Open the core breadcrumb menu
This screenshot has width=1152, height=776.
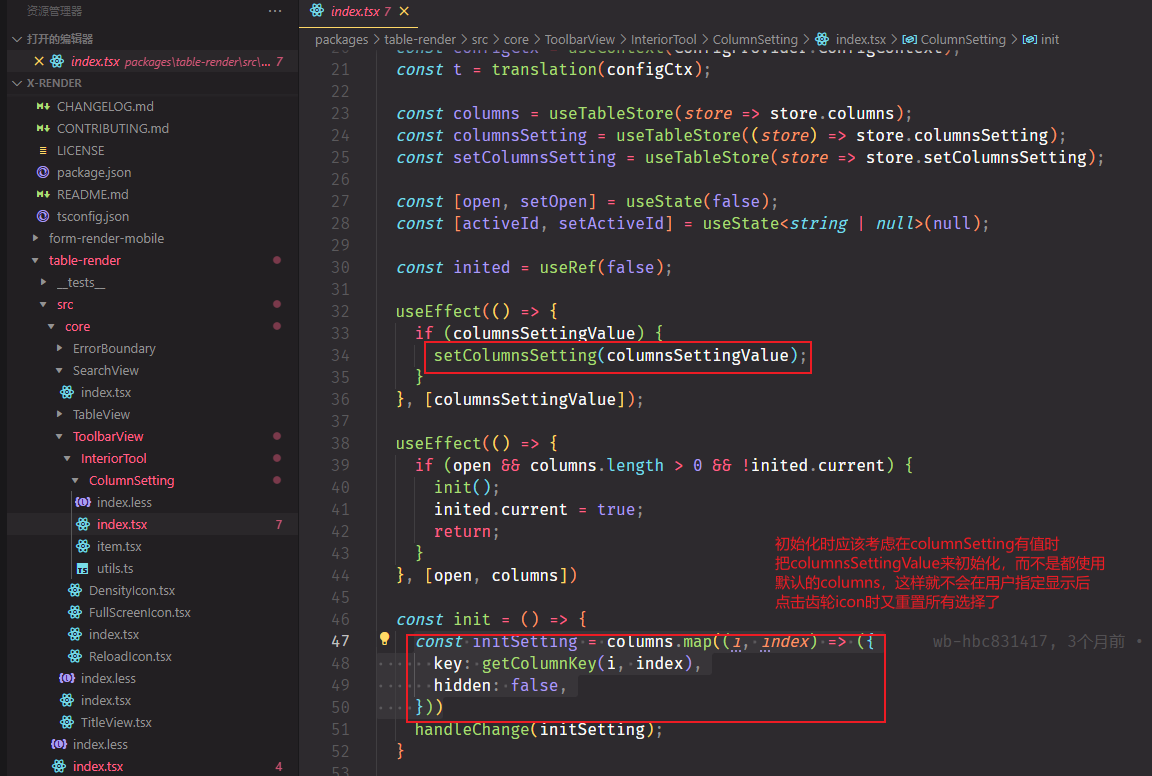(x=516, y=39)
